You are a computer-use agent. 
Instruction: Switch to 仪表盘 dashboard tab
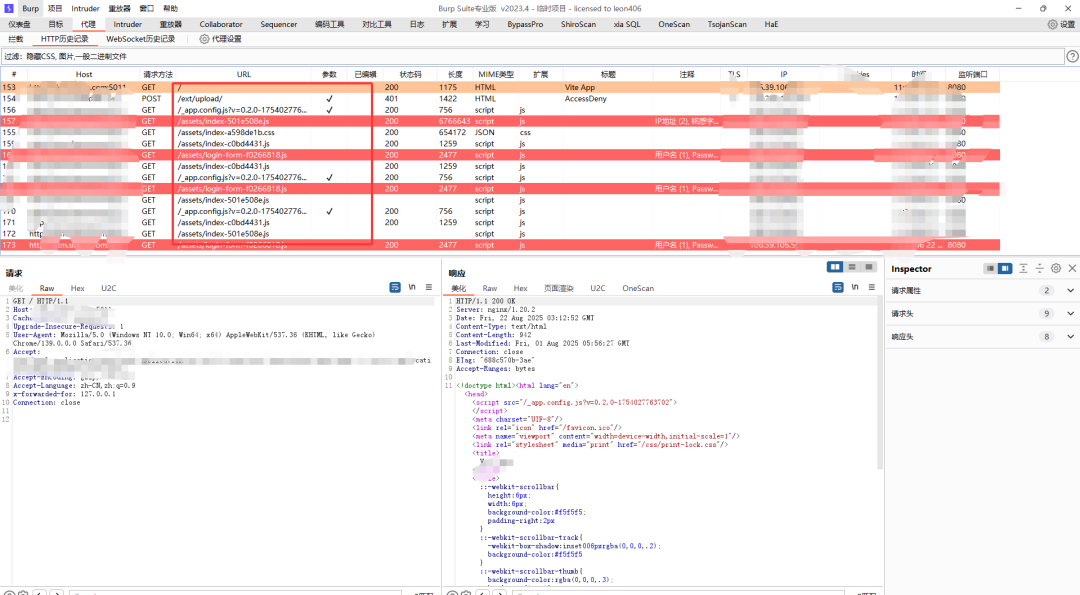[x=19, y=24]
